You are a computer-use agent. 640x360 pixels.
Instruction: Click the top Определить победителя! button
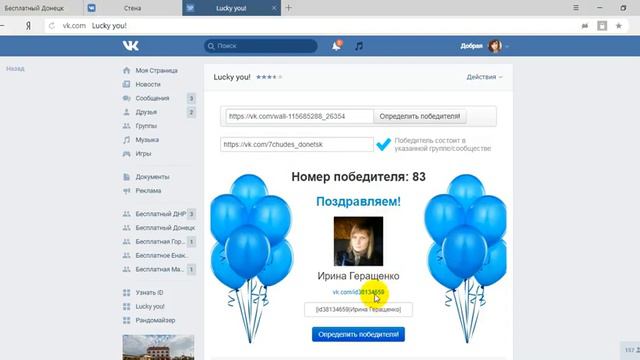(420, 116)
